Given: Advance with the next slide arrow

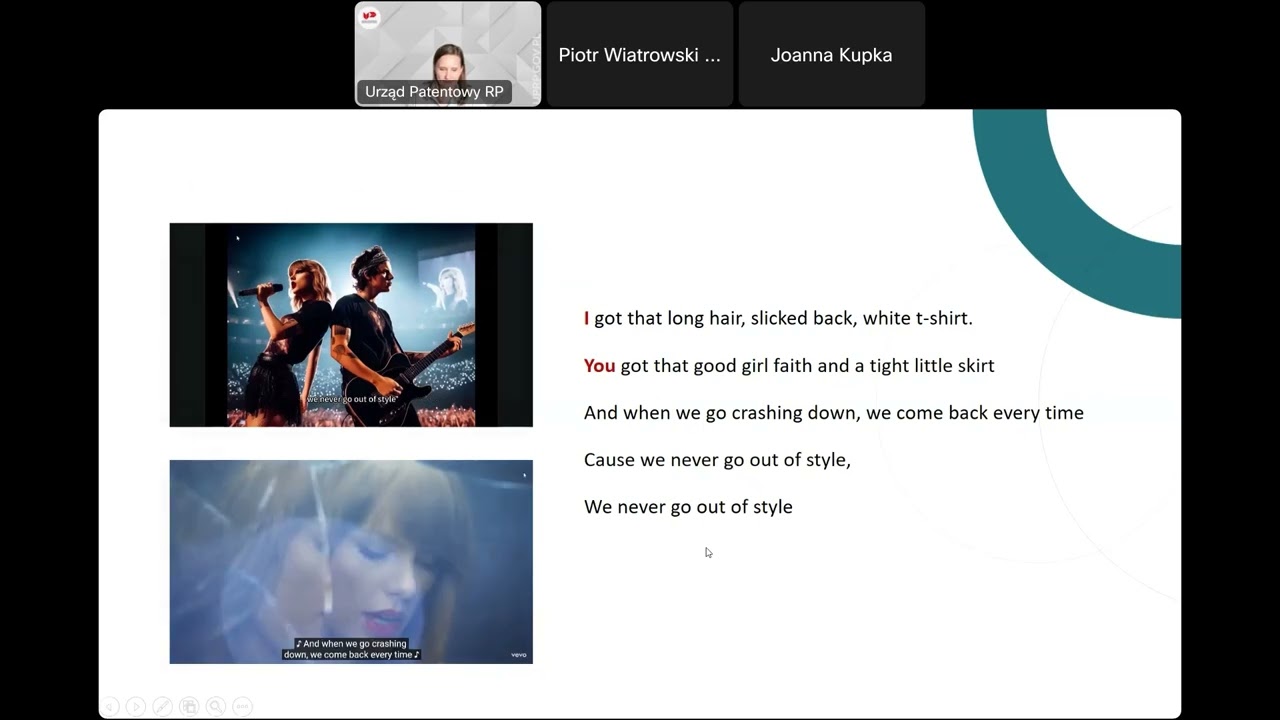Looking at the screenshot, I should pyautogui.click(x=136, y=706).
